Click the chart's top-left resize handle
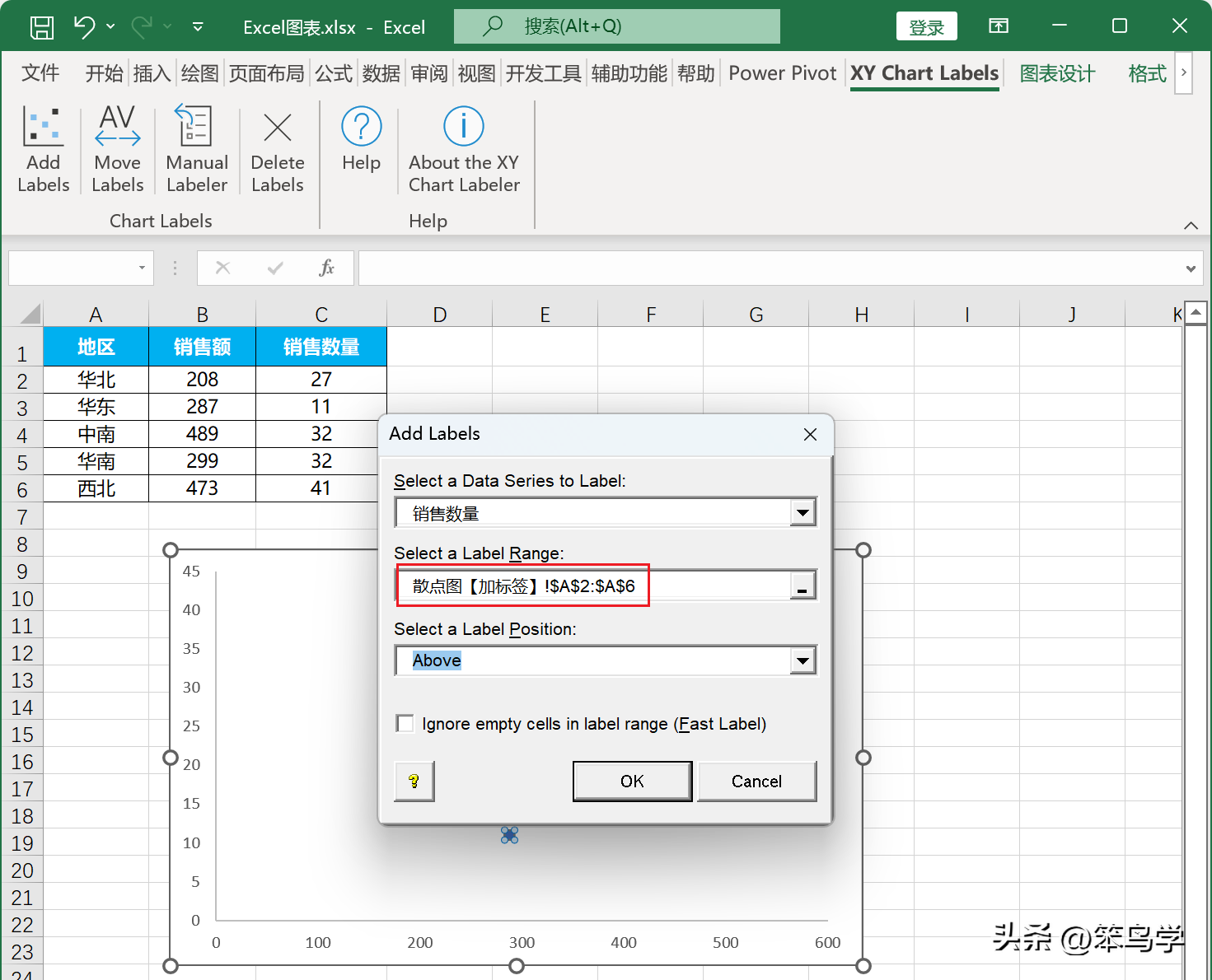The height and width of the screenshot is (980, 1212). click(171, 550)
